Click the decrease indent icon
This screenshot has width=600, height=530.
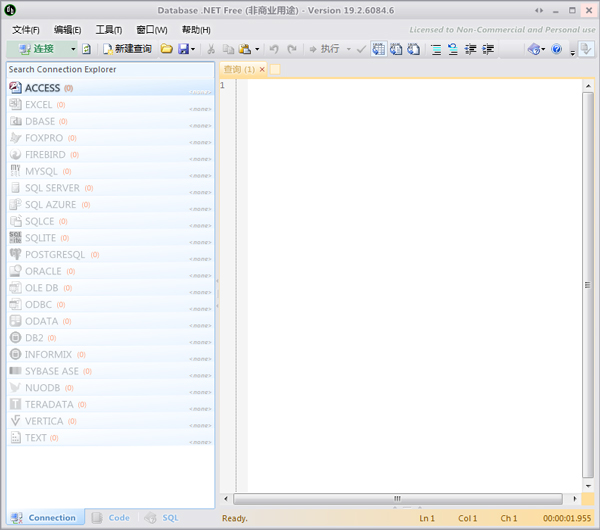point(470,49)
